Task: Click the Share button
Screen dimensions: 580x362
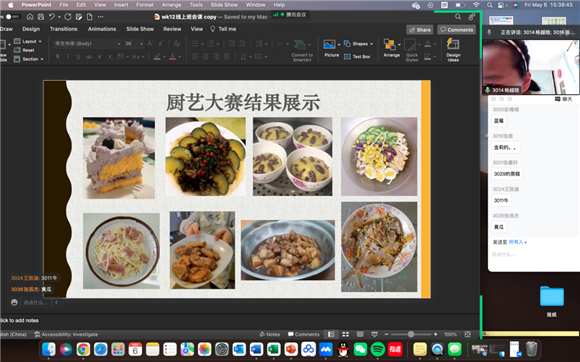Action: [420, 30]
